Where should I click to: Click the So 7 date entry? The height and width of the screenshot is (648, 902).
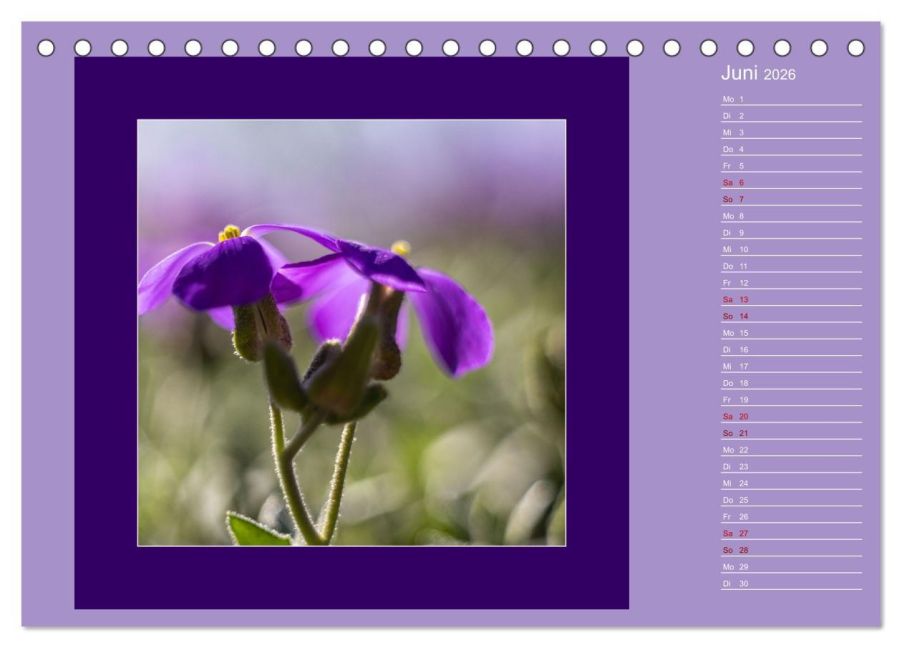click(x=734, y=199)
